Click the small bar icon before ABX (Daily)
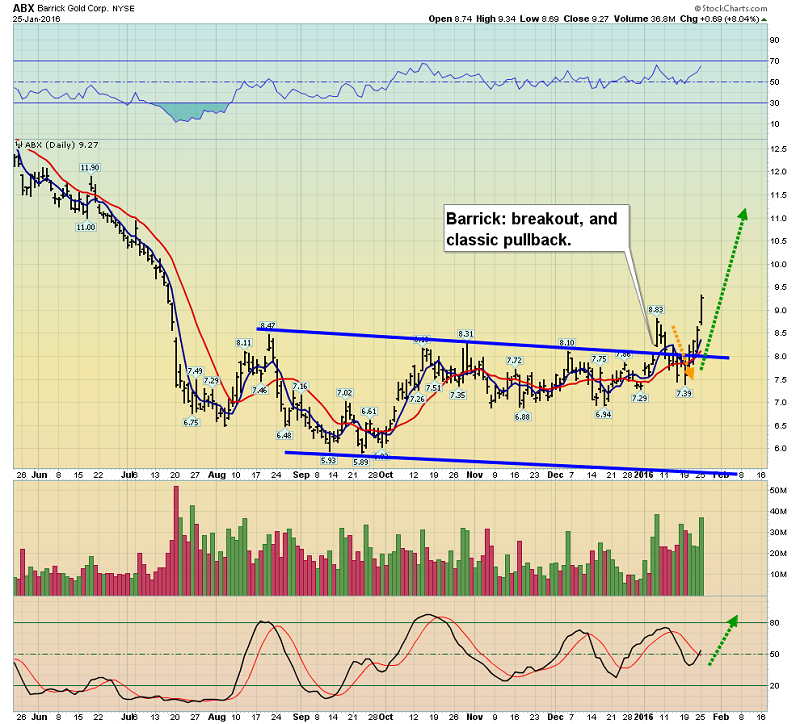800x724 pixels. [x=19, y=145]
